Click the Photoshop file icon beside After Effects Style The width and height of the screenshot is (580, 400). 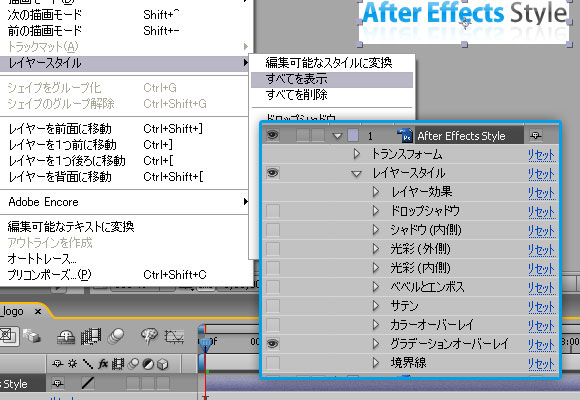(x=405, y=135)
